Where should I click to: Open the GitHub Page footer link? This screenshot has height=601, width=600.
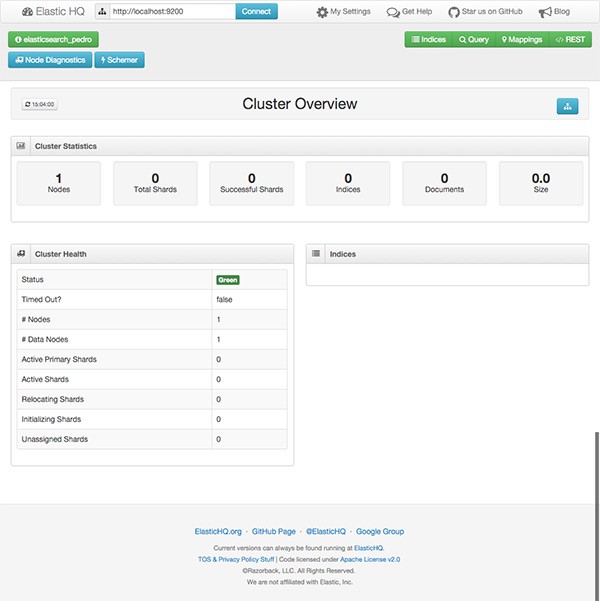(x=274, y=531)
